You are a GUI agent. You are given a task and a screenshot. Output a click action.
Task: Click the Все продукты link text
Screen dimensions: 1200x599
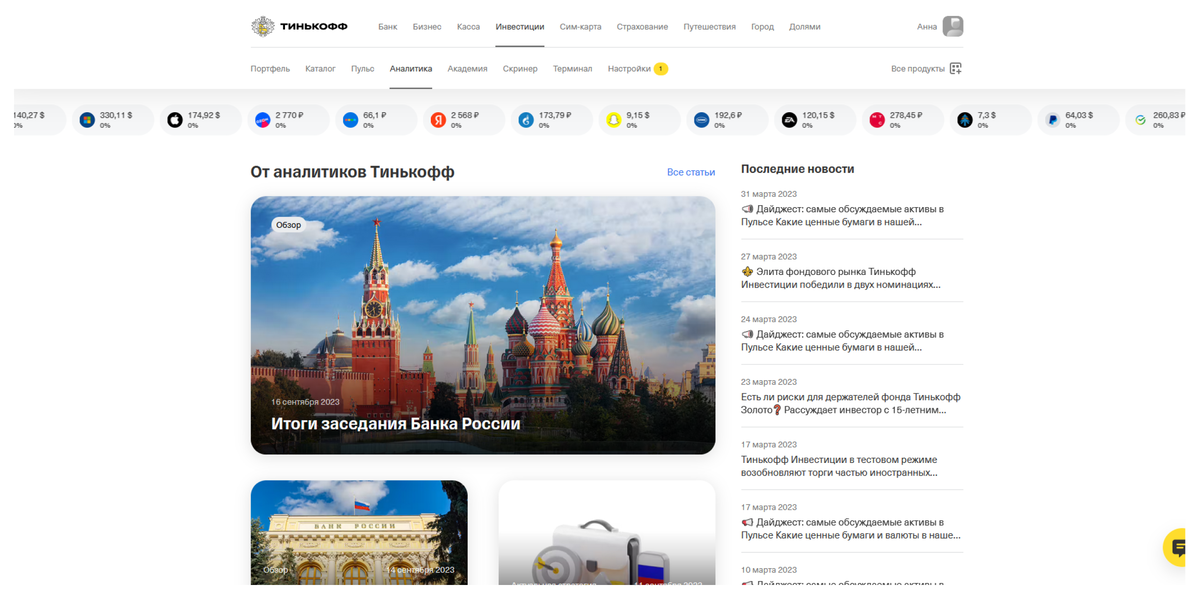tap(918, 69)
